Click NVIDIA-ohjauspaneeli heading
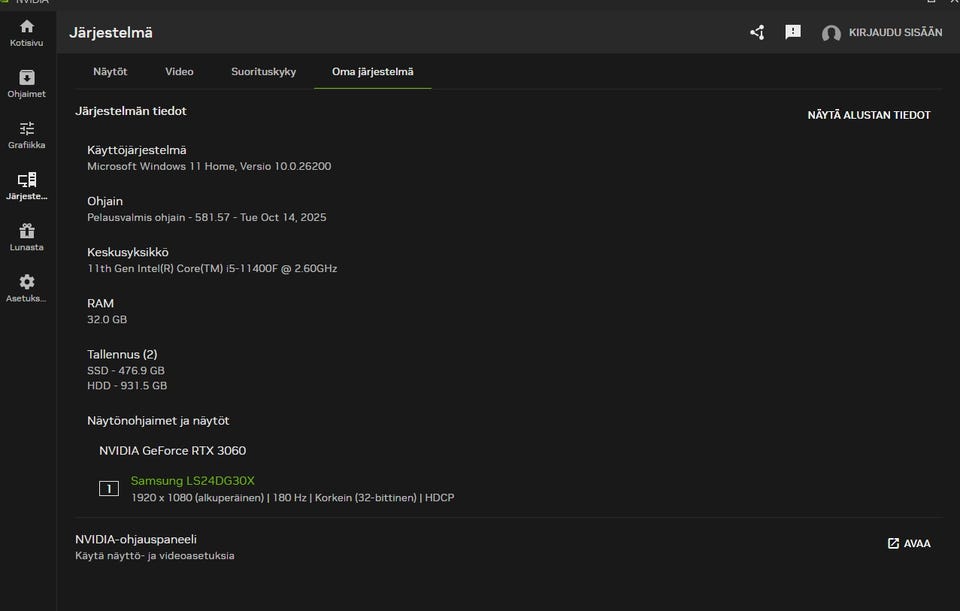960x611 pixels. pyautogui.click(x=136, y=539)
